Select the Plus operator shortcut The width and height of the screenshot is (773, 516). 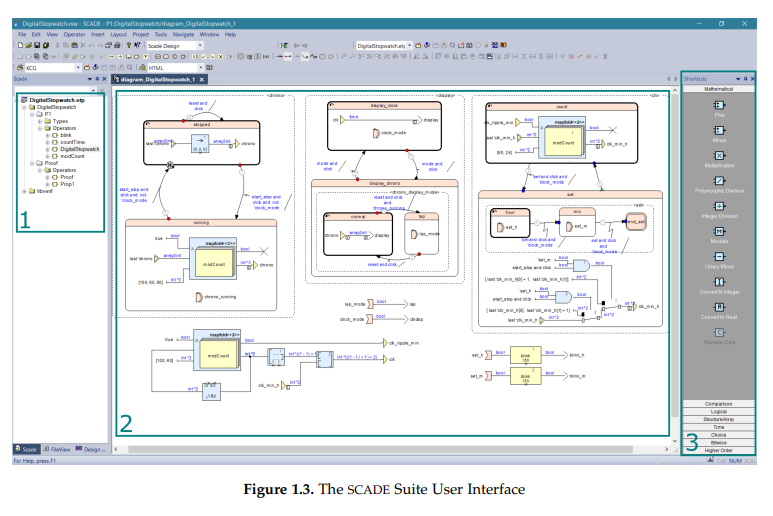point(718,106)
